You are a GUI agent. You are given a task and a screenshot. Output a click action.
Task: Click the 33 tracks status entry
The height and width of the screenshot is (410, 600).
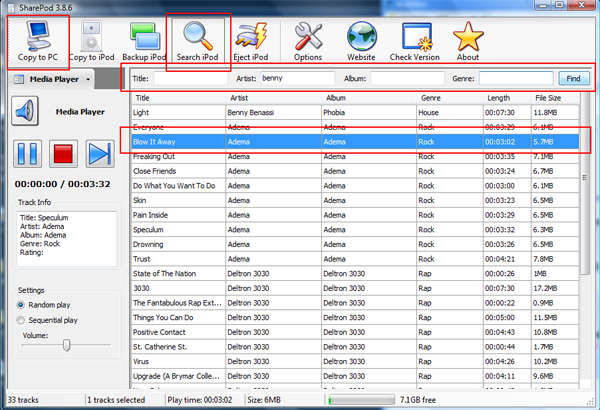(23, 400)
